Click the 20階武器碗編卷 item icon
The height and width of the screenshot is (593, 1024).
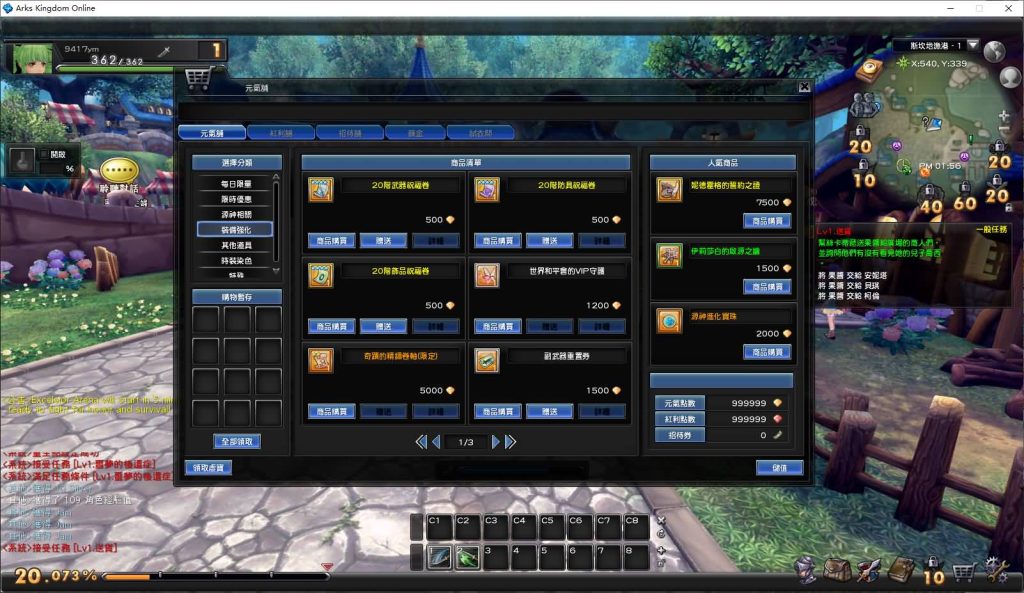[x=320, y=189]
